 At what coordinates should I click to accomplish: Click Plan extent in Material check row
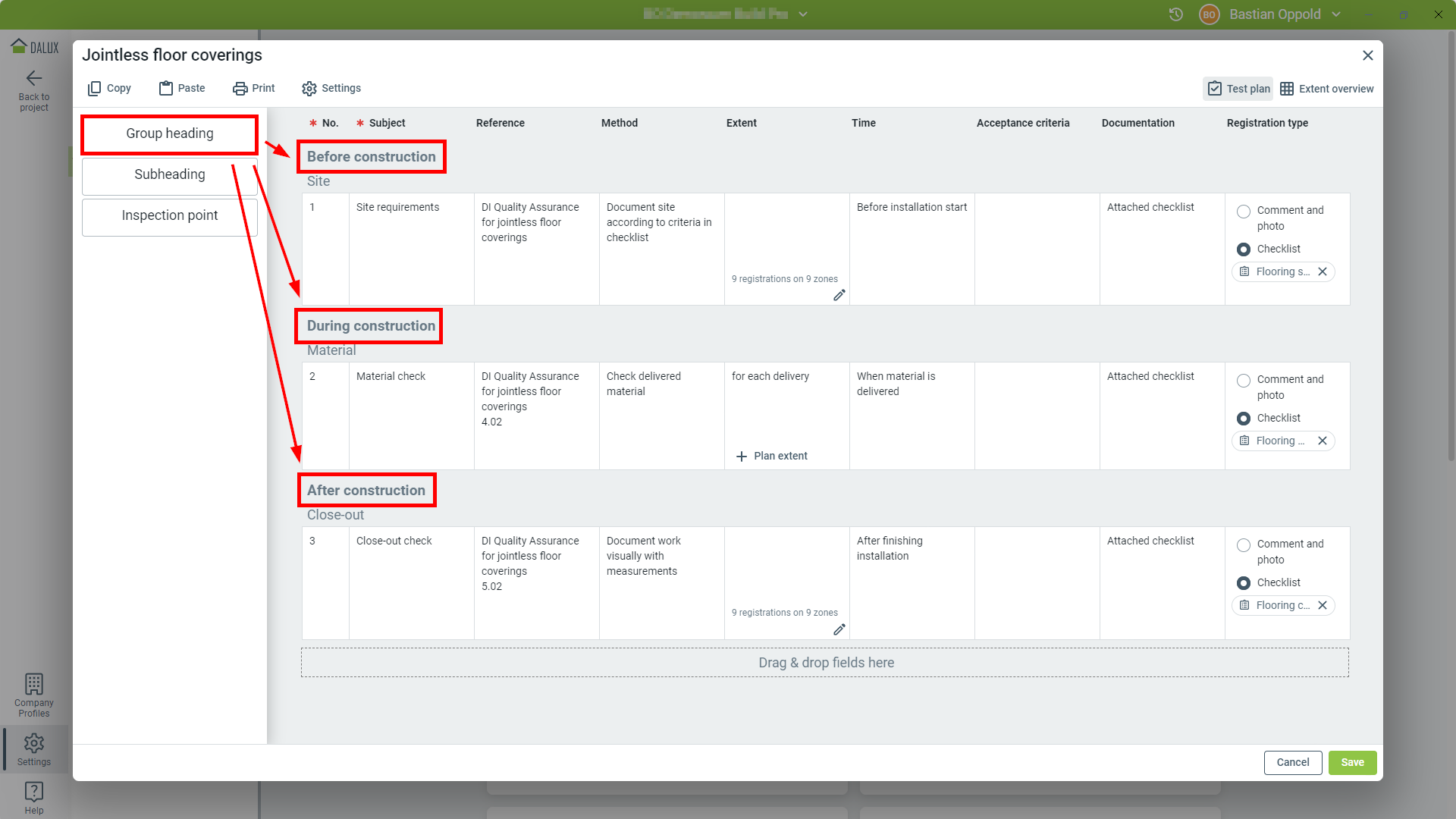(772, 457)
